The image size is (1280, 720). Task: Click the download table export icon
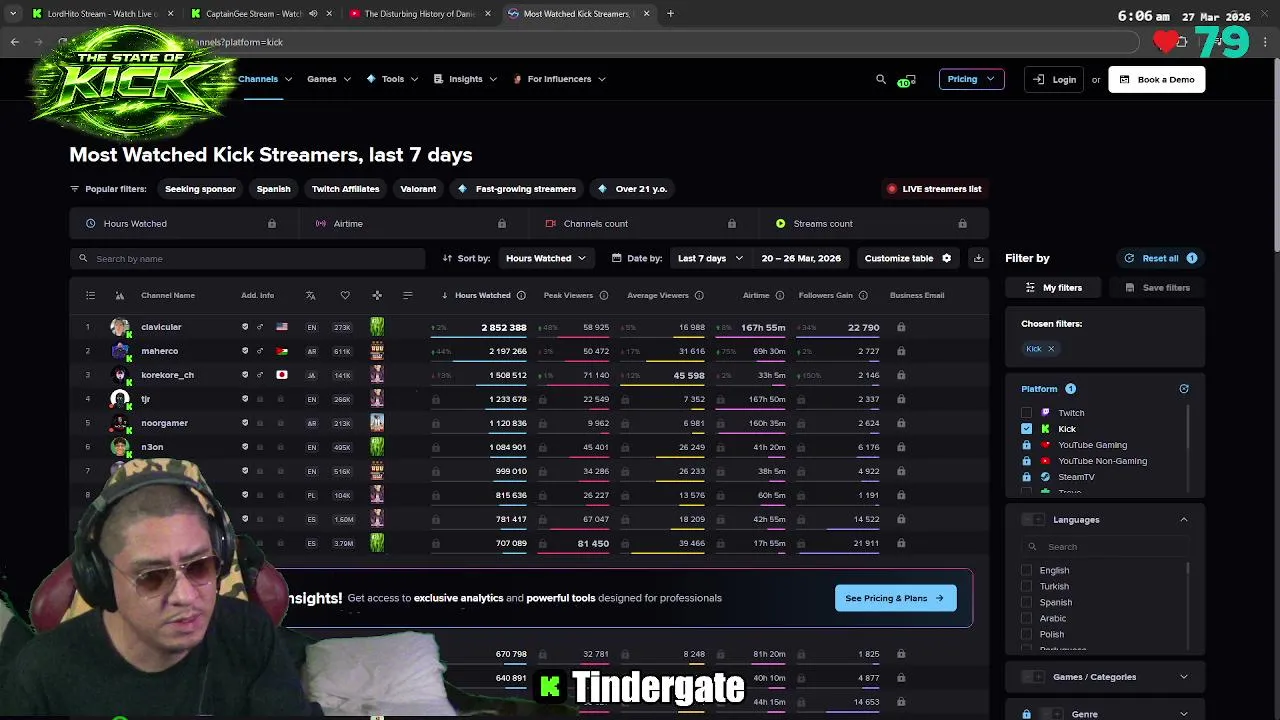pos(979,258)
